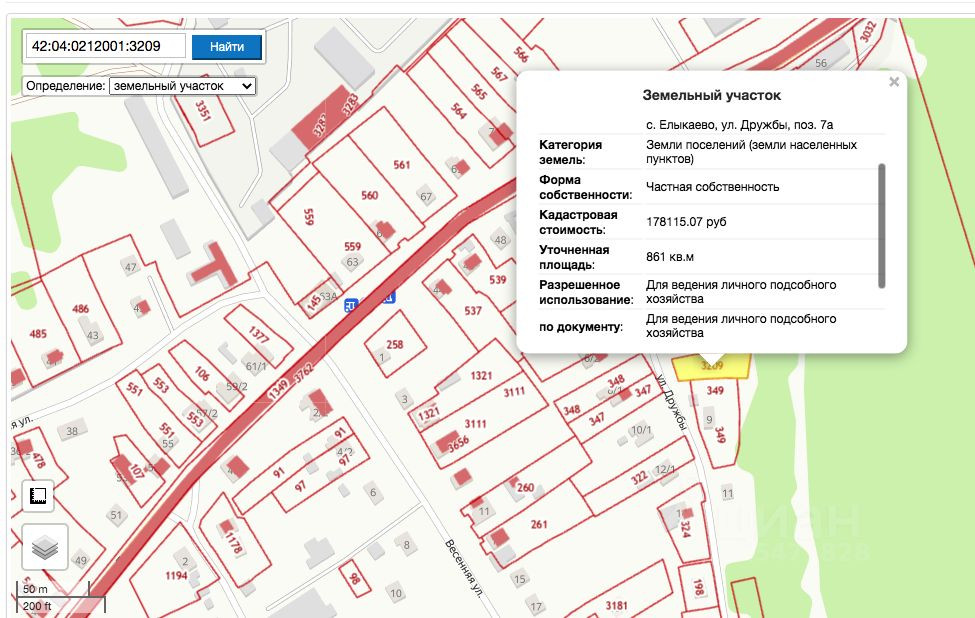This screenshot has height=618, width=975.
Task: Select parcel labeled 1178
Action: 233,543
